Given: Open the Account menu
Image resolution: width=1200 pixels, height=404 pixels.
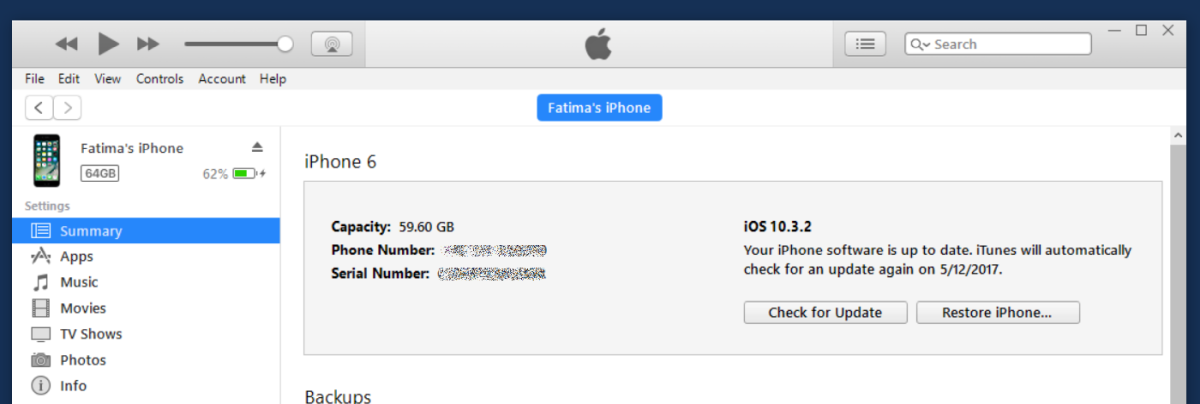Looking at the screenshot, I should click(222, 79).
